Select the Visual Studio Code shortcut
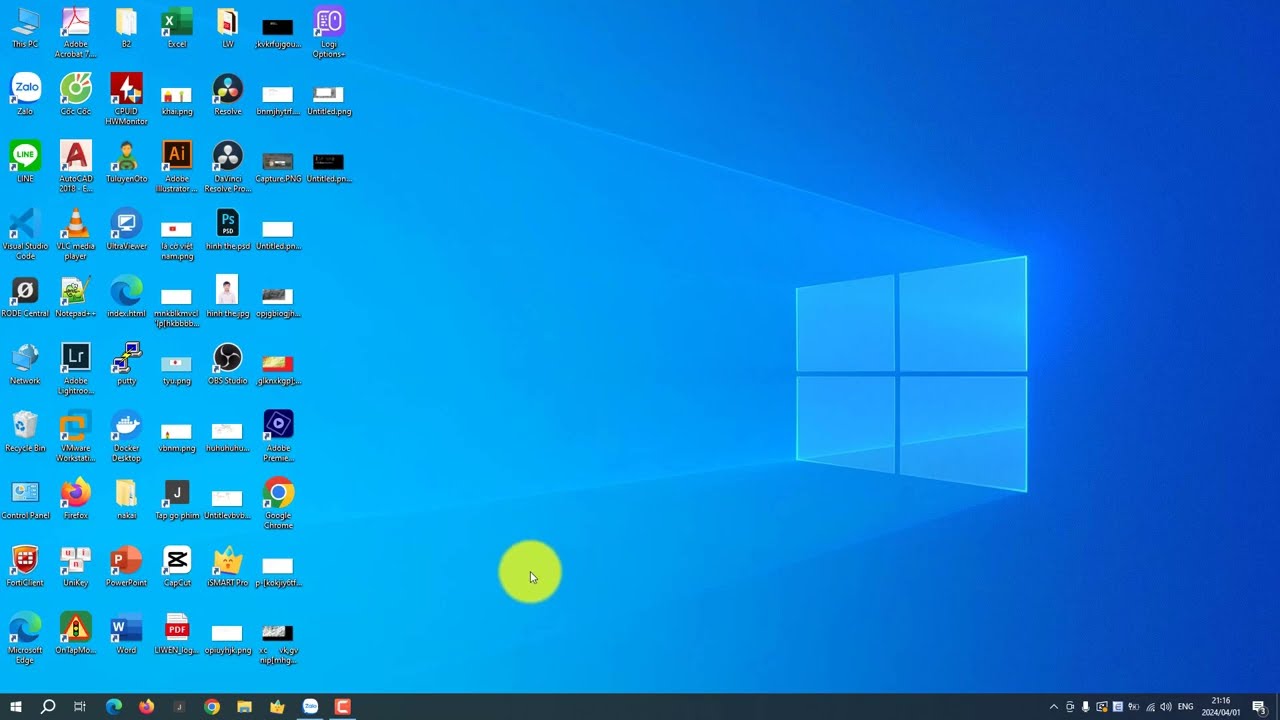1280x720 pixels. pos(25,235)
